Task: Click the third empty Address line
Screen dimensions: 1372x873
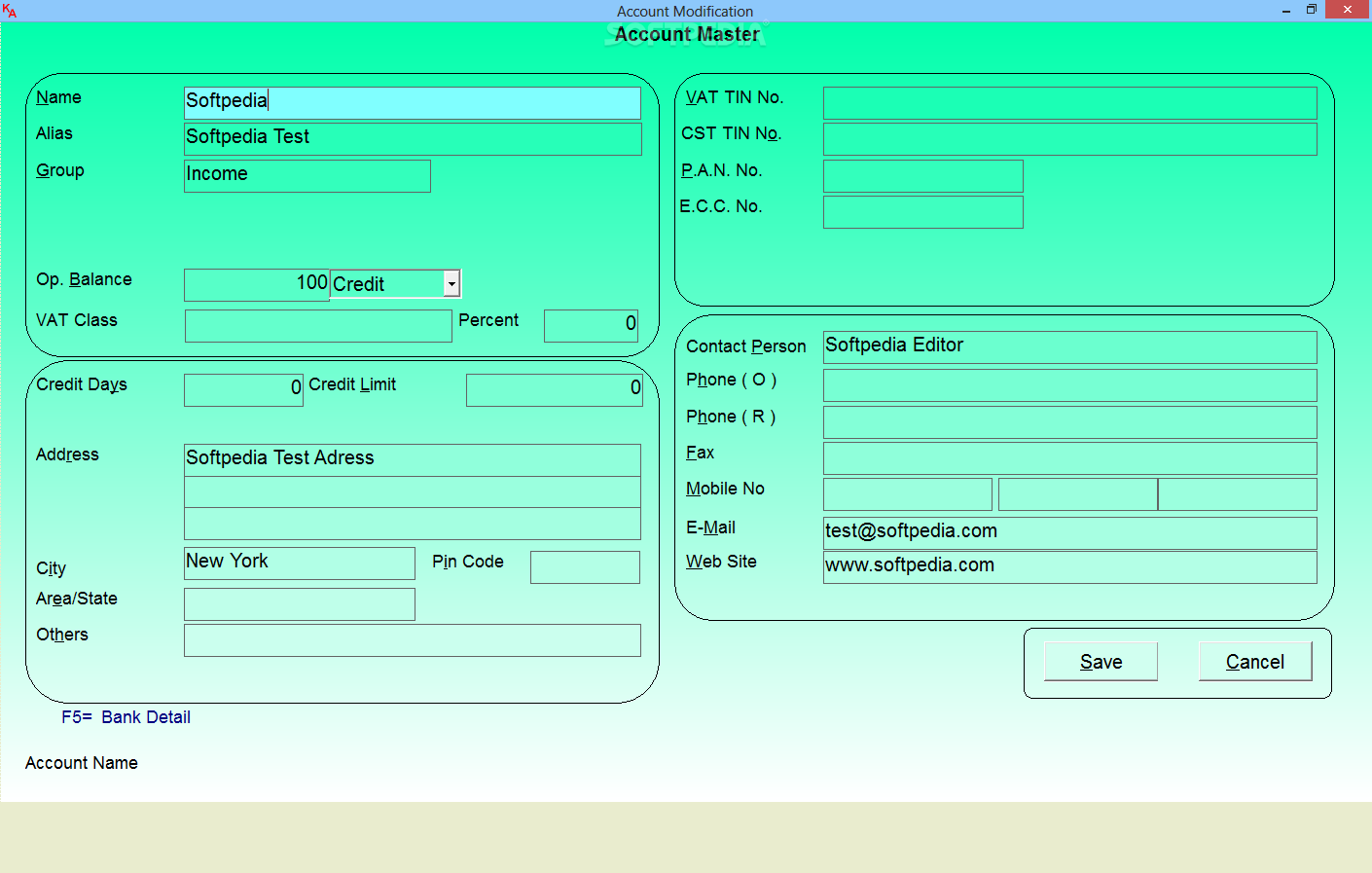Action: [x=413, y=524]
